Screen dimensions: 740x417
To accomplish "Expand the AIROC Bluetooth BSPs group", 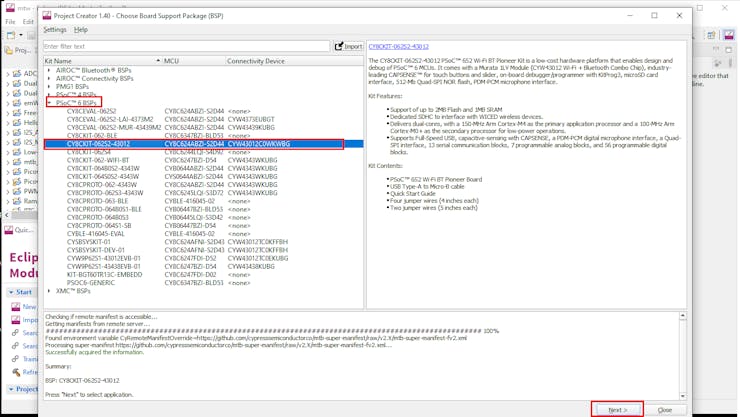I will pos(49,70).
